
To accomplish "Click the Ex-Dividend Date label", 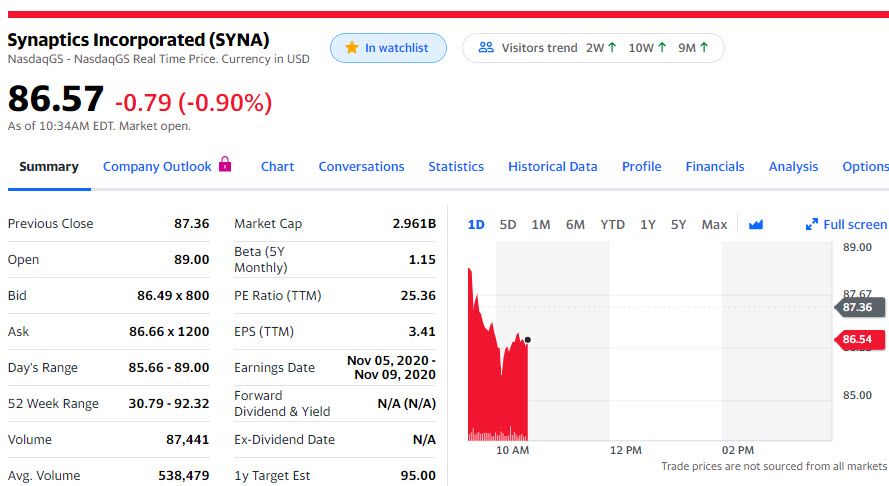I will [284, 439].
